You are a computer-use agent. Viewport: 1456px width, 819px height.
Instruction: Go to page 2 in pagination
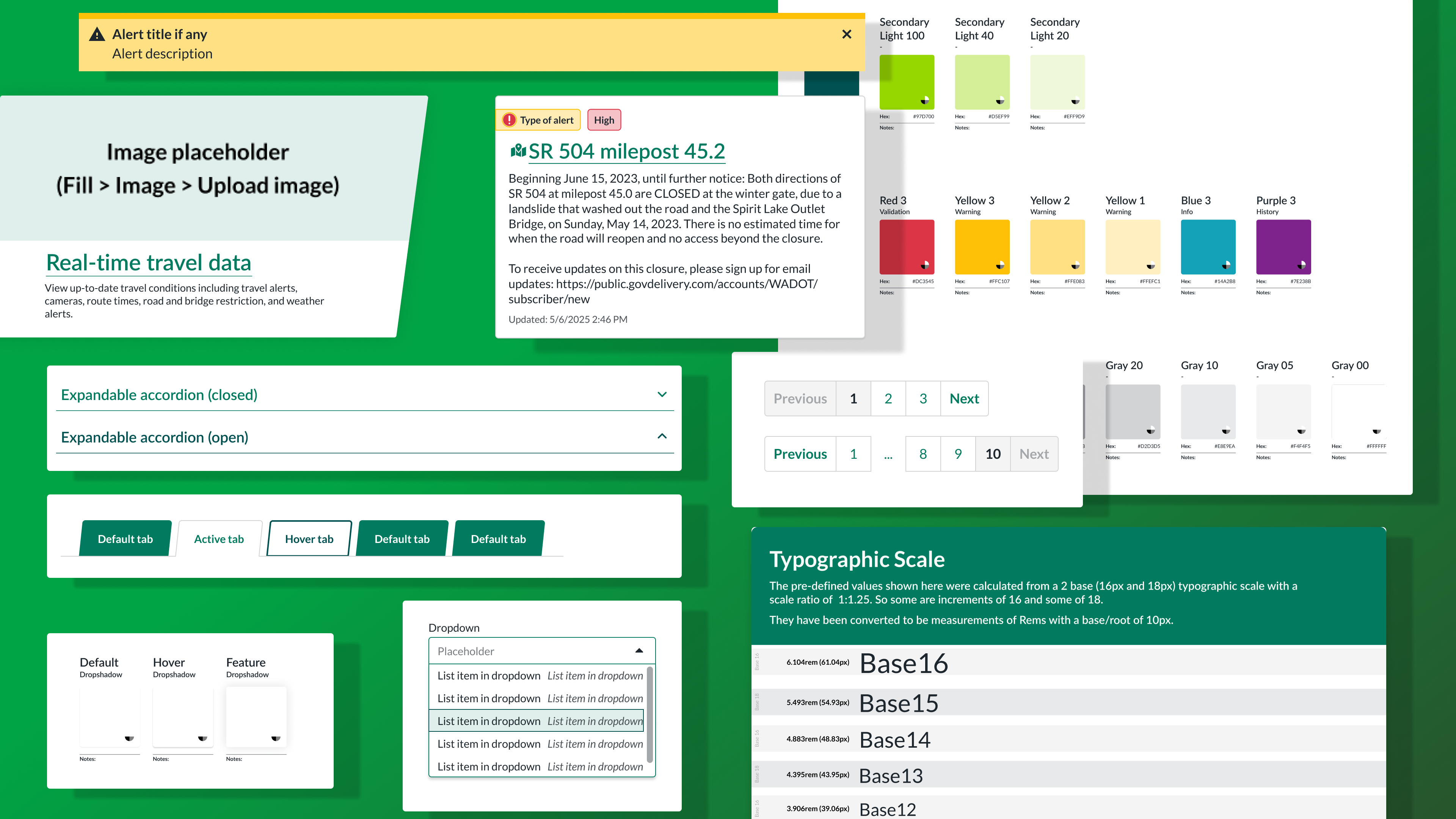(x=888, y=399)
